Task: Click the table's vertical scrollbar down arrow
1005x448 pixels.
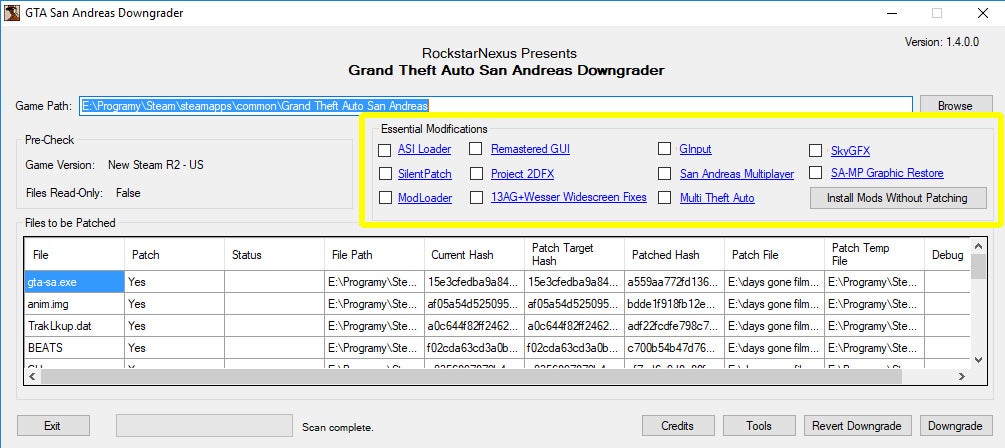Action: (x=978, y=360)
